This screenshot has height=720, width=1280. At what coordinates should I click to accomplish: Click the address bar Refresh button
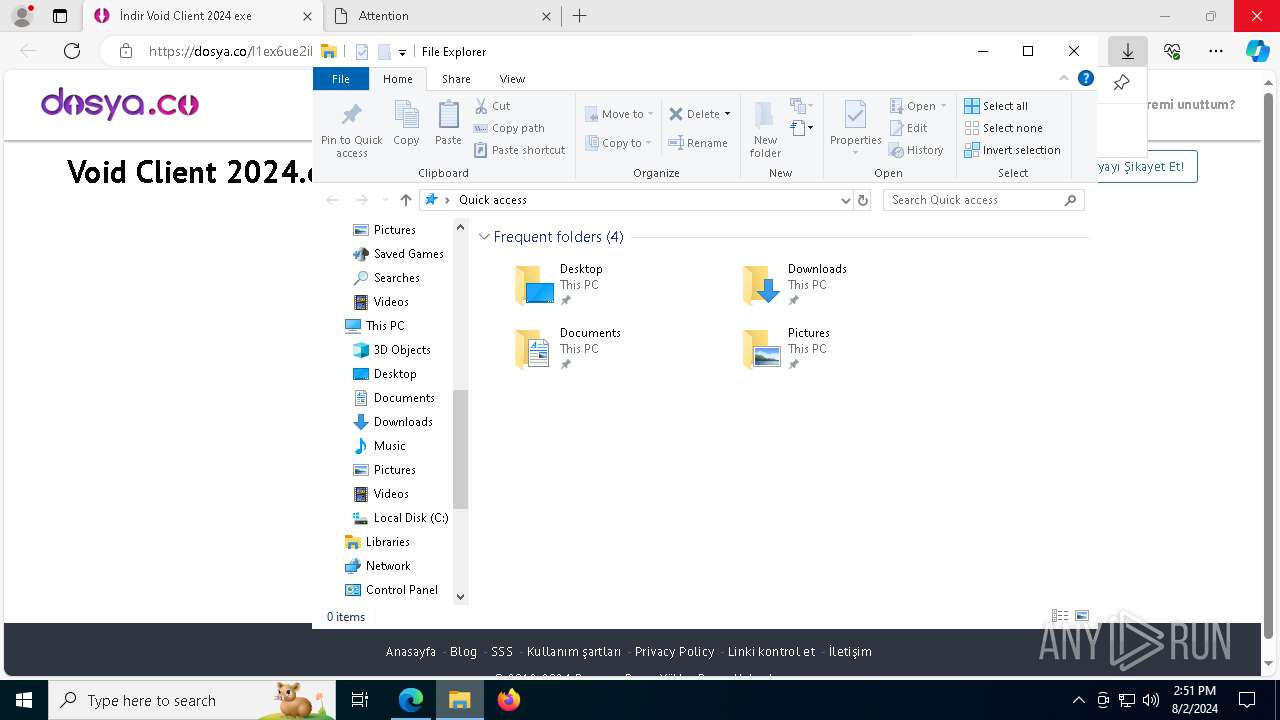click(x=863, y=200)
